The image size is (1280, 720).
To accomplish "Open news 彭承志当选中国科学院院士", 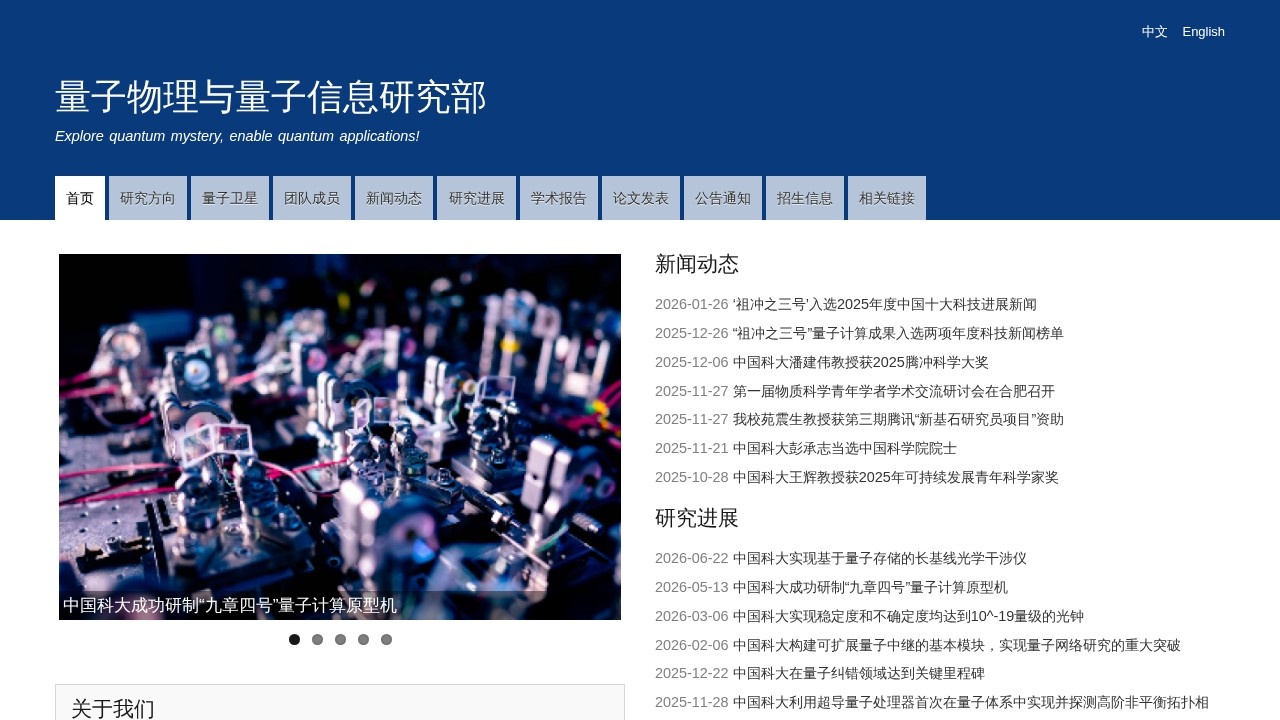I will 845,448.
